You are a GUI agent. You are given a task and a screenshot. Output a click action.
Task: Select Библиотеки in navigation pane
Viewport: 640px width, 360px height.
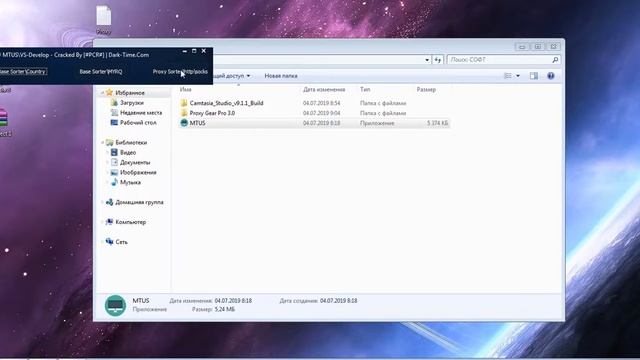pos(131,142)
